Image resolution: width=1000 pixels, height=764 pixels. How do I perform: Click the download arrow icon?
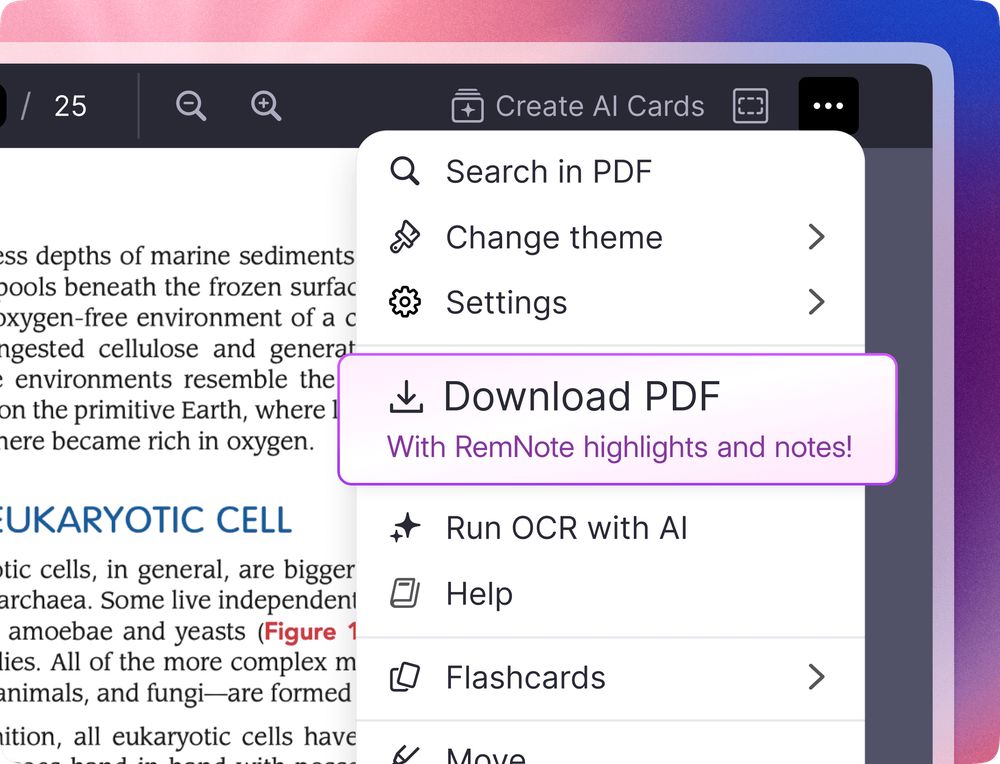tap(406, 397)
